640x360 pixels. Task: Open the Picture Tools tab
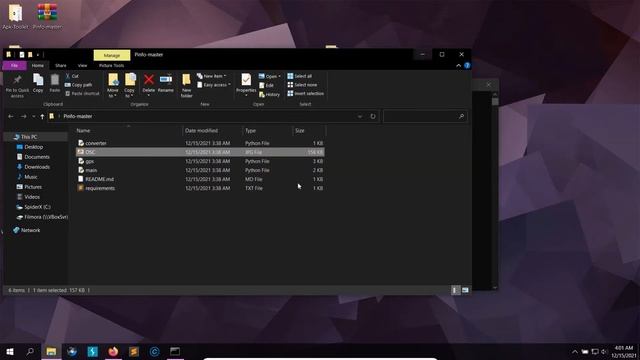[x=111, y=65]
